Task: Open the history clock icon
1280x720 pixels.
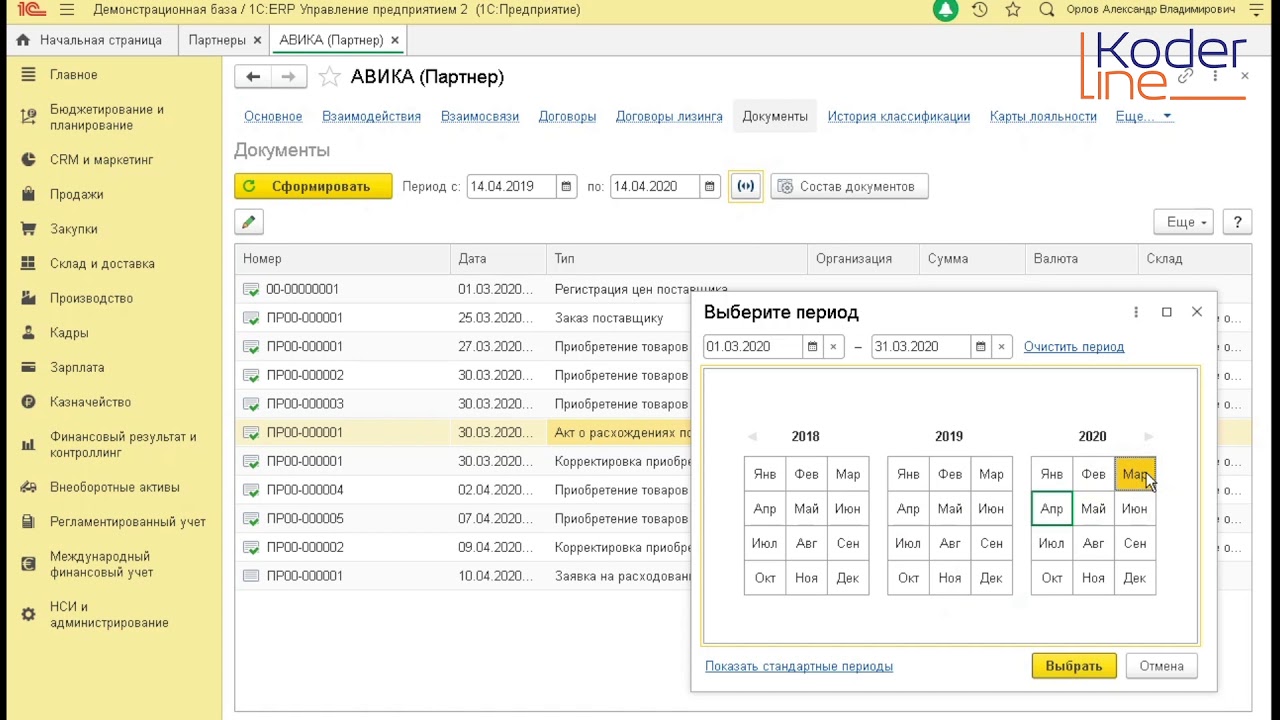Action: tap(980, 10)
